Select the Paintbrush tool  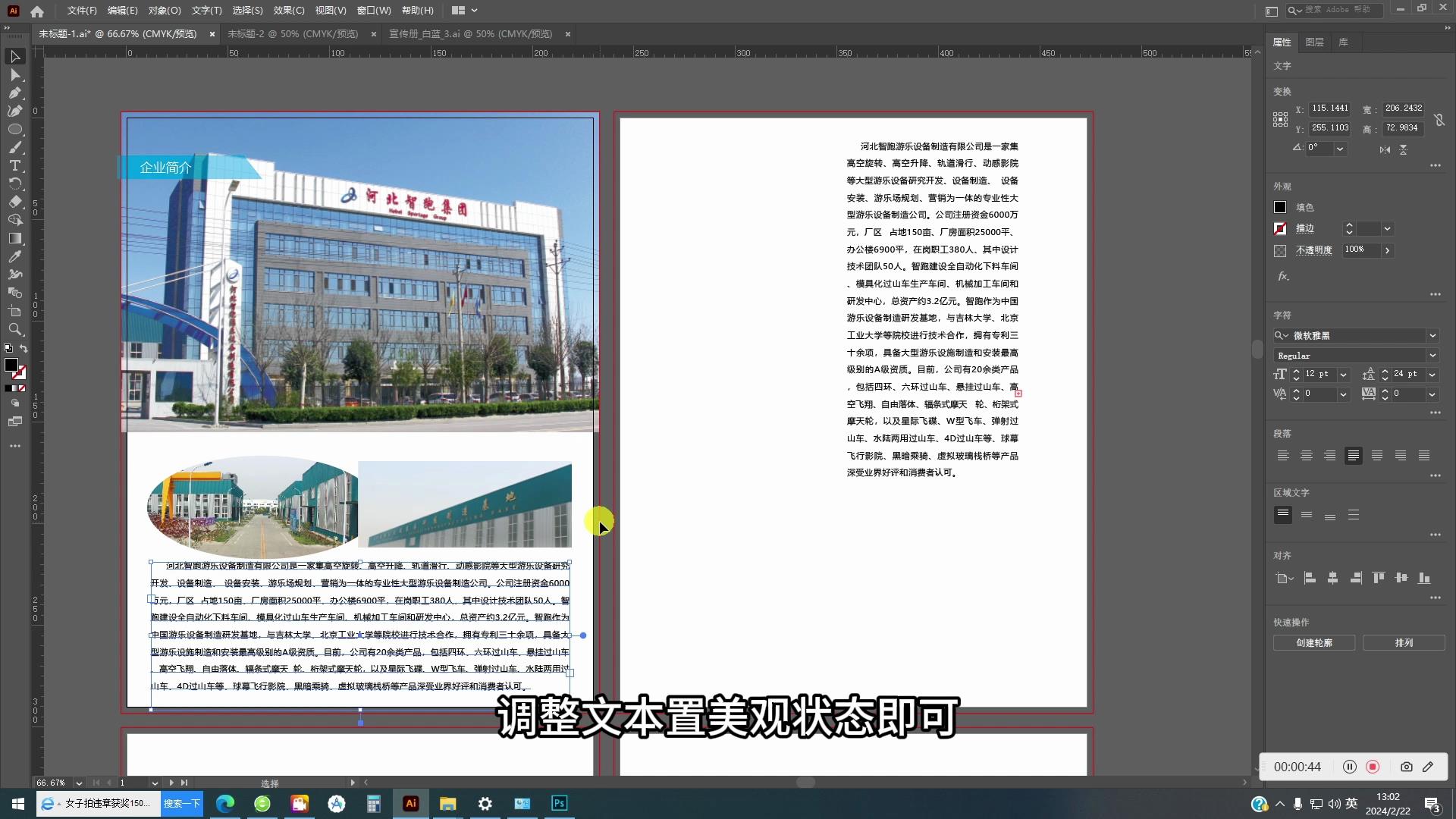(x=14, y=148)
